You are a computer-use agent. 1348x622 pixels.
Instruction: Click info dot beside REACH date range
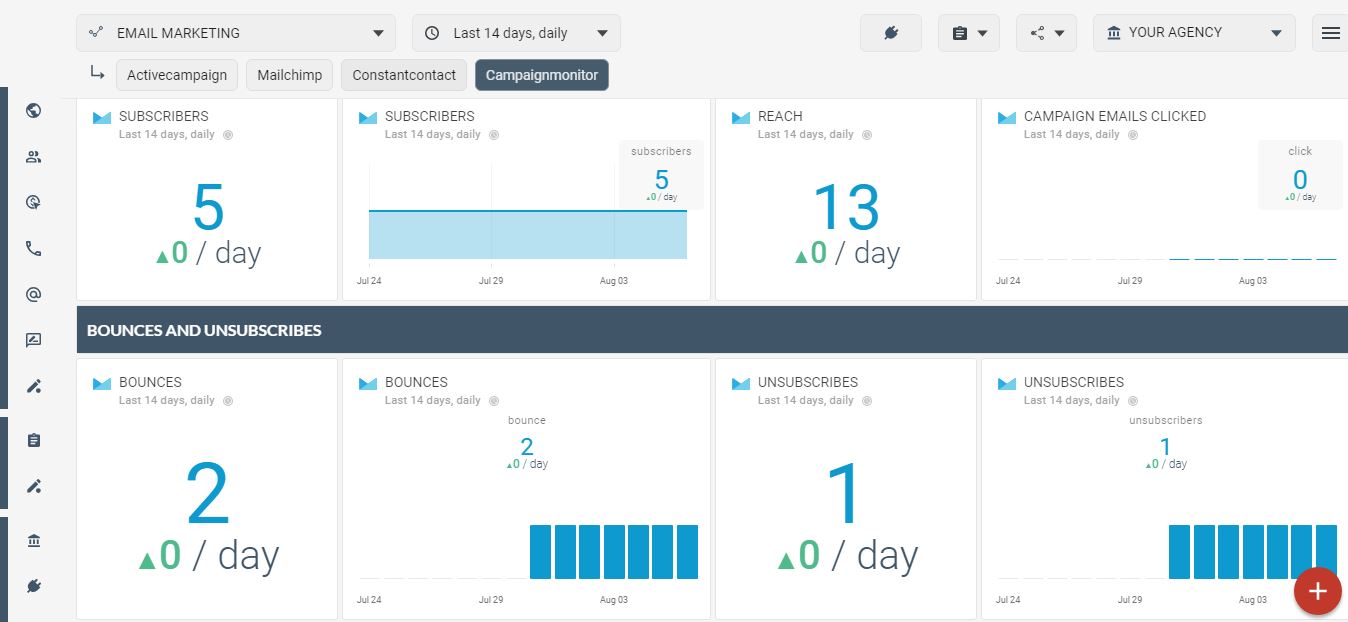tap(867, 134)
